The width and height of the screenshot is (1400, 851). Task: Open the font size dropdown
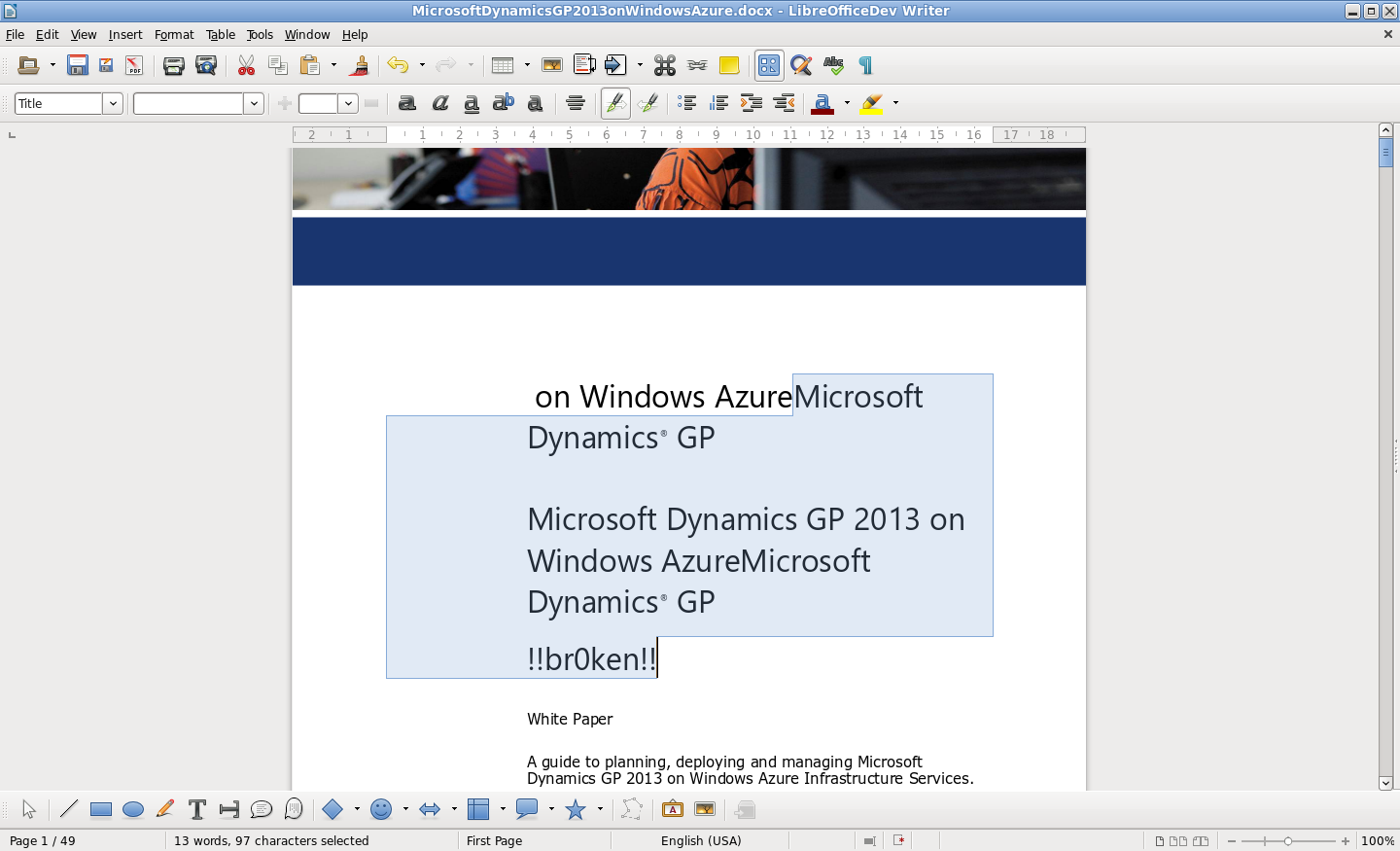(x=348, y=103)
